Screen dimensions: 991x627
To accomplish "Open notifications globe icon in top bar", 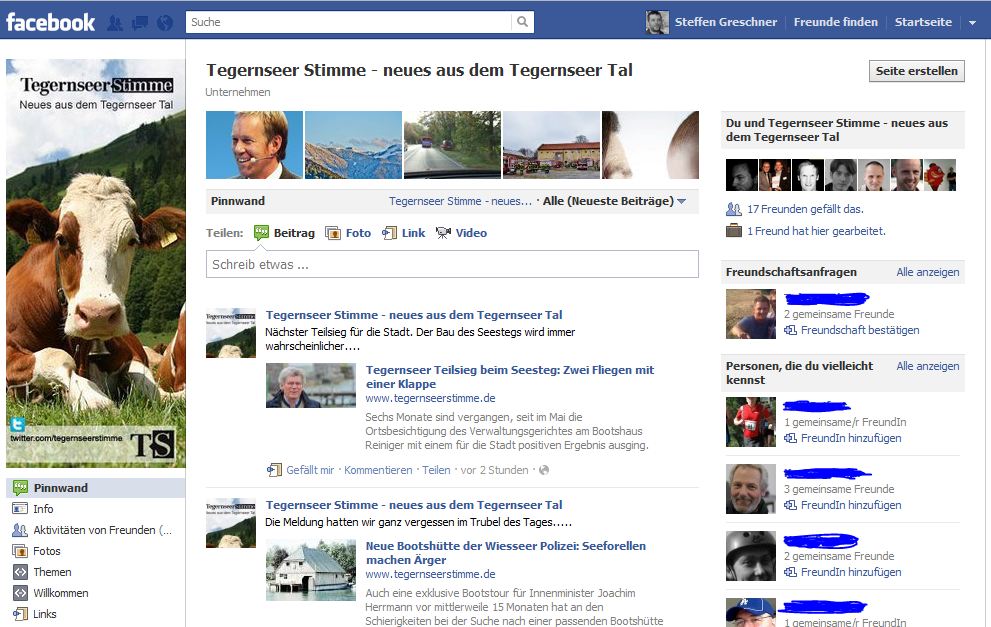I will pyautogui.click(x=165, y=23).
